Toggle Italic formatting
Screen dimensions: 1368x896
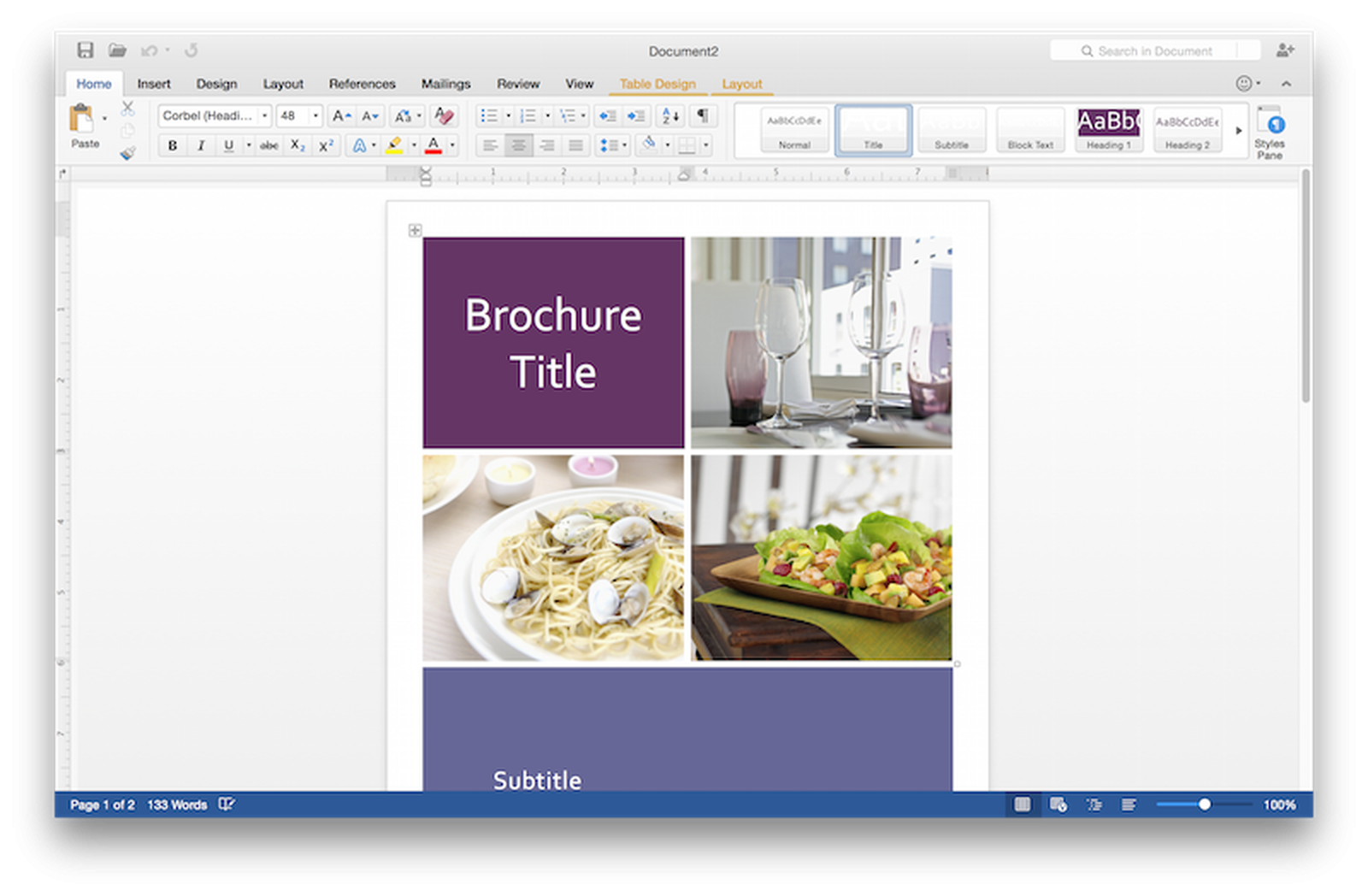[201, 145]
